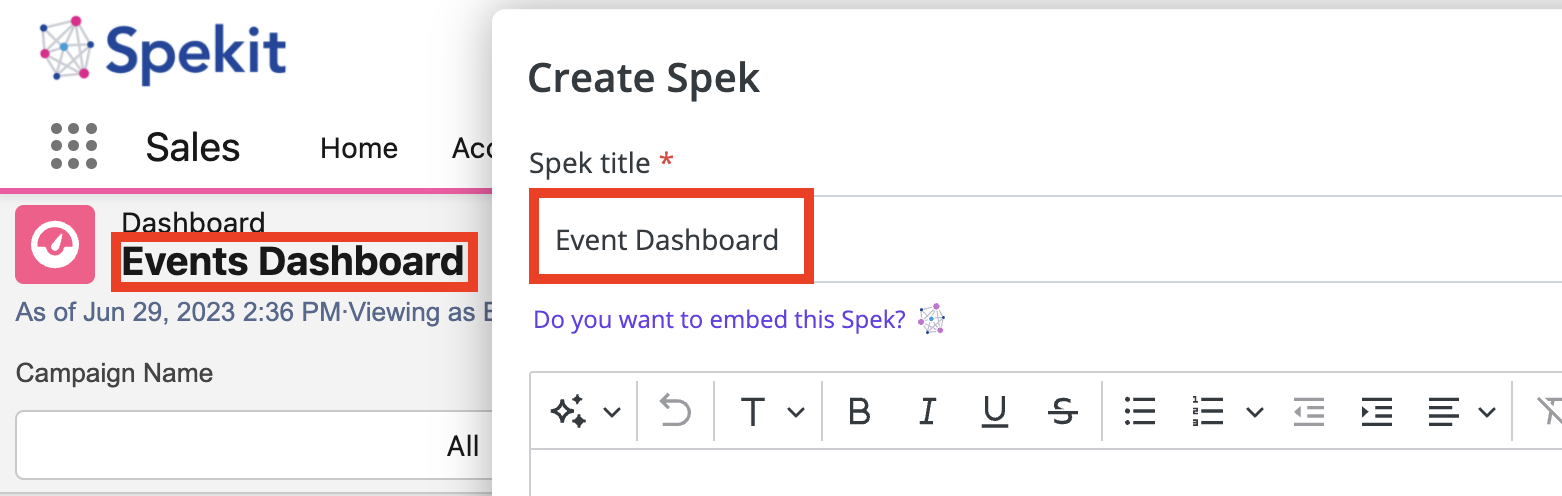The image size is (1562, 496).
Task: Expand the text style T dropdown
Action: [796, 412]
